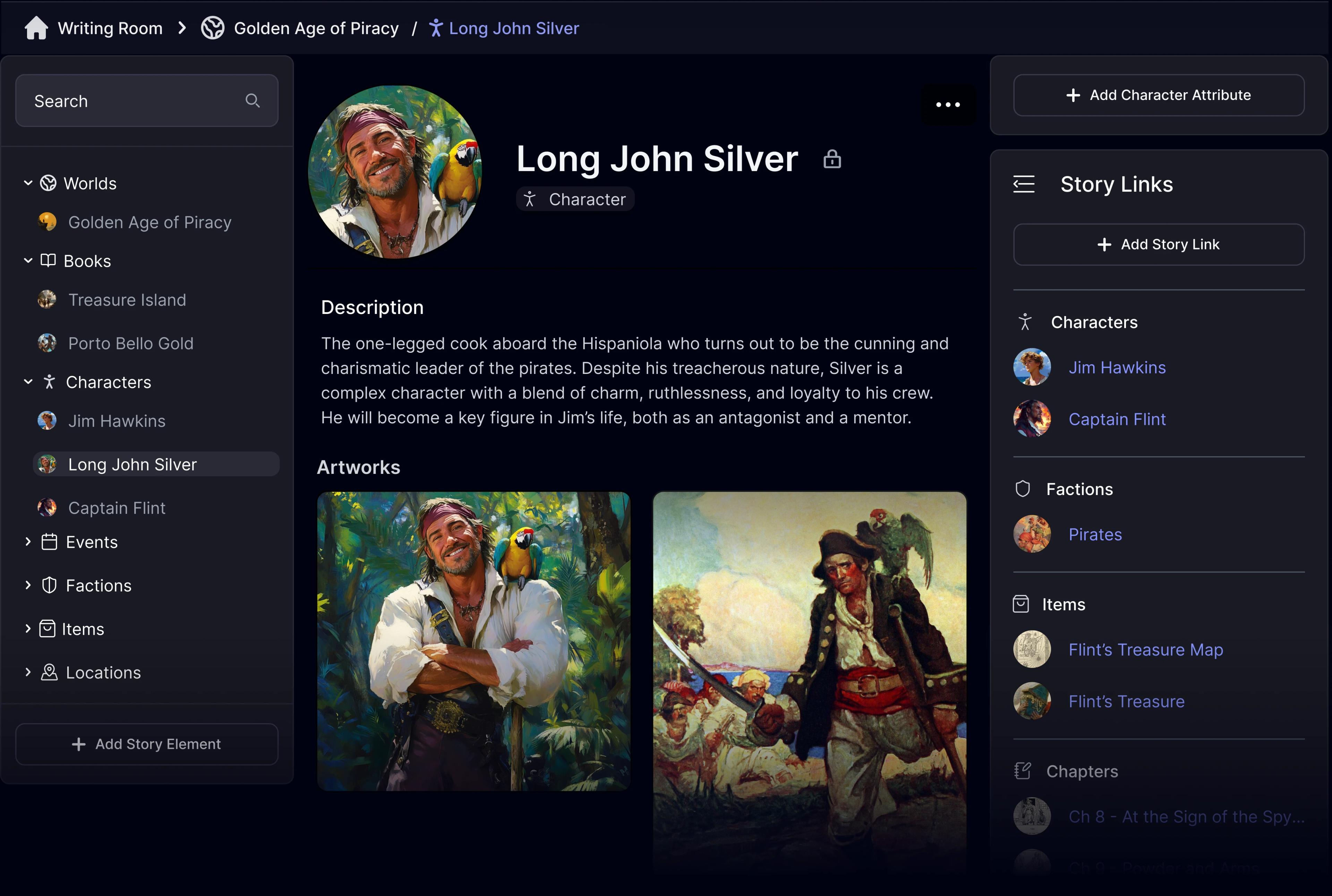This screenshot has height=896, width=1332.
Task: Click the Items bag icon in Story Links
Action: point(1021,604)
